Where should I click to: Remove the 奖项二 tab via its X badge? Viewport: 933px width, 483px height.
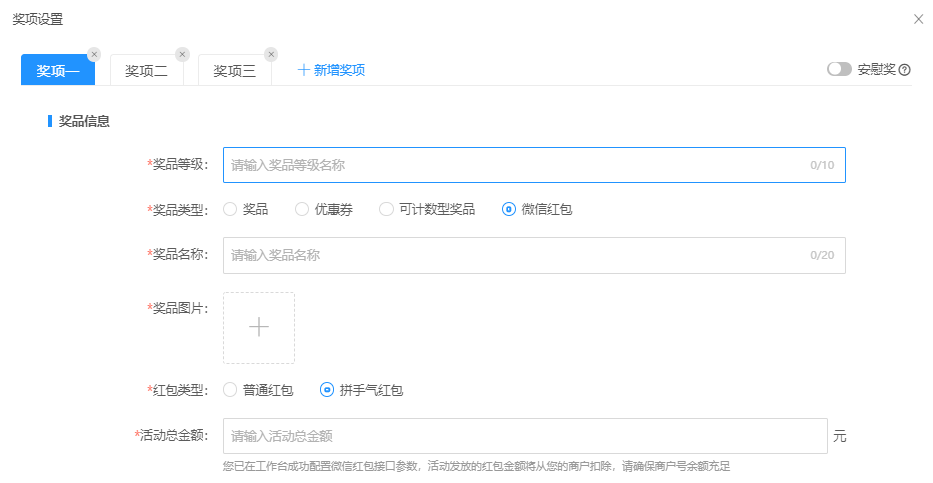coord(183,54)
